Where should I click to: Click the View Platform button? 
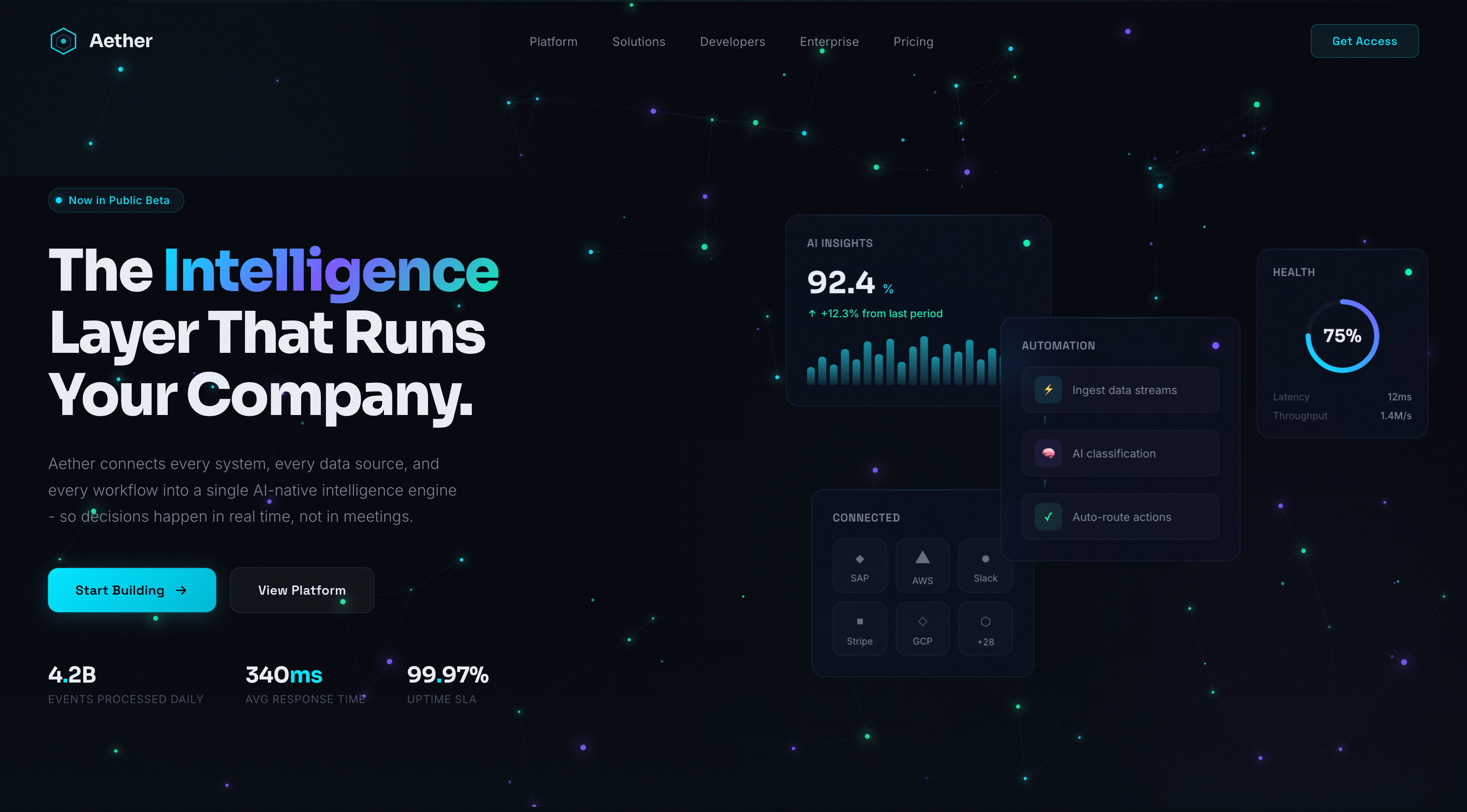click(302, 590)
